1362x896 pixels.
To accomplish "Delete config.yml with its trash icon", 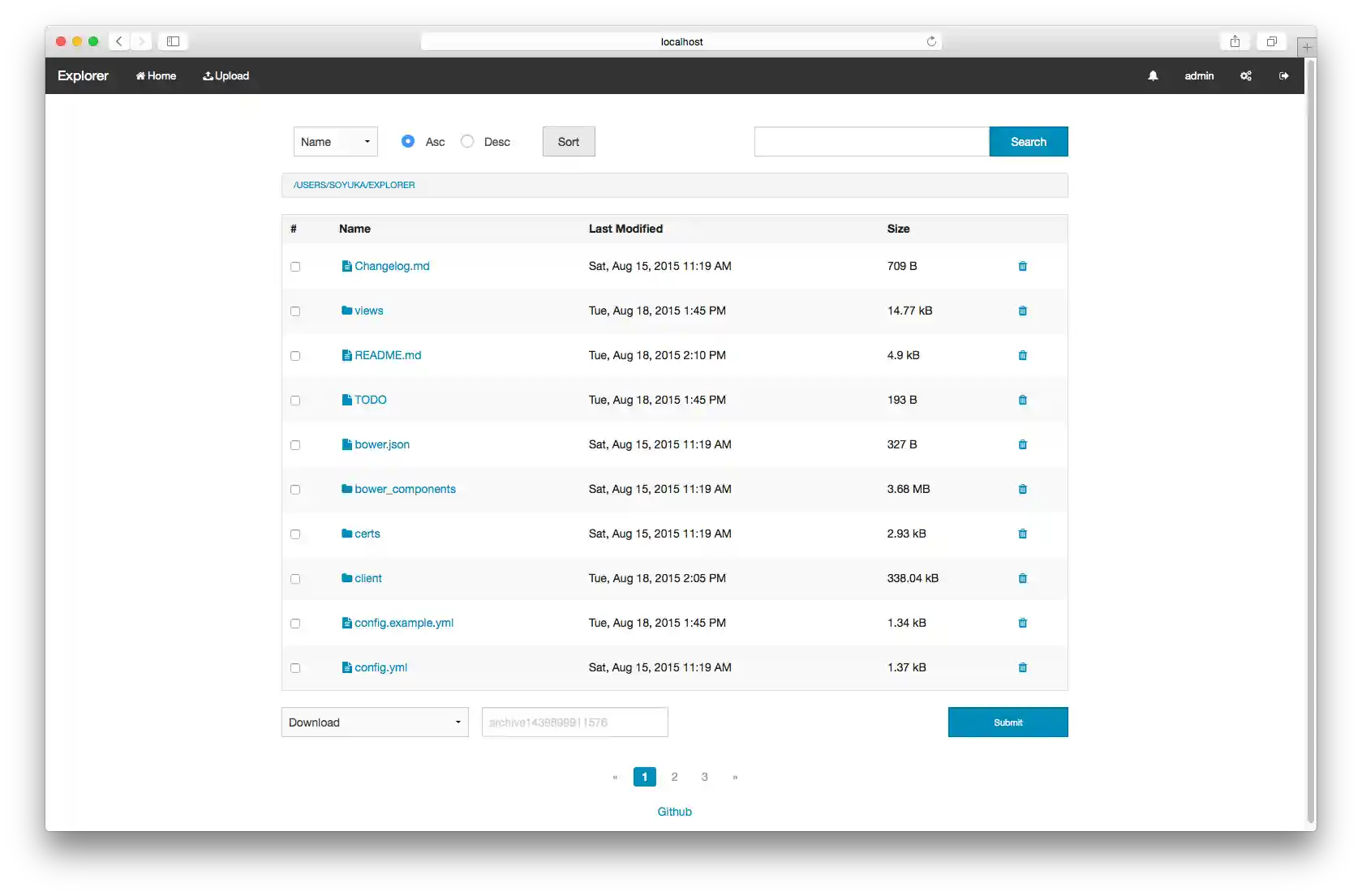I will 1022,667.
